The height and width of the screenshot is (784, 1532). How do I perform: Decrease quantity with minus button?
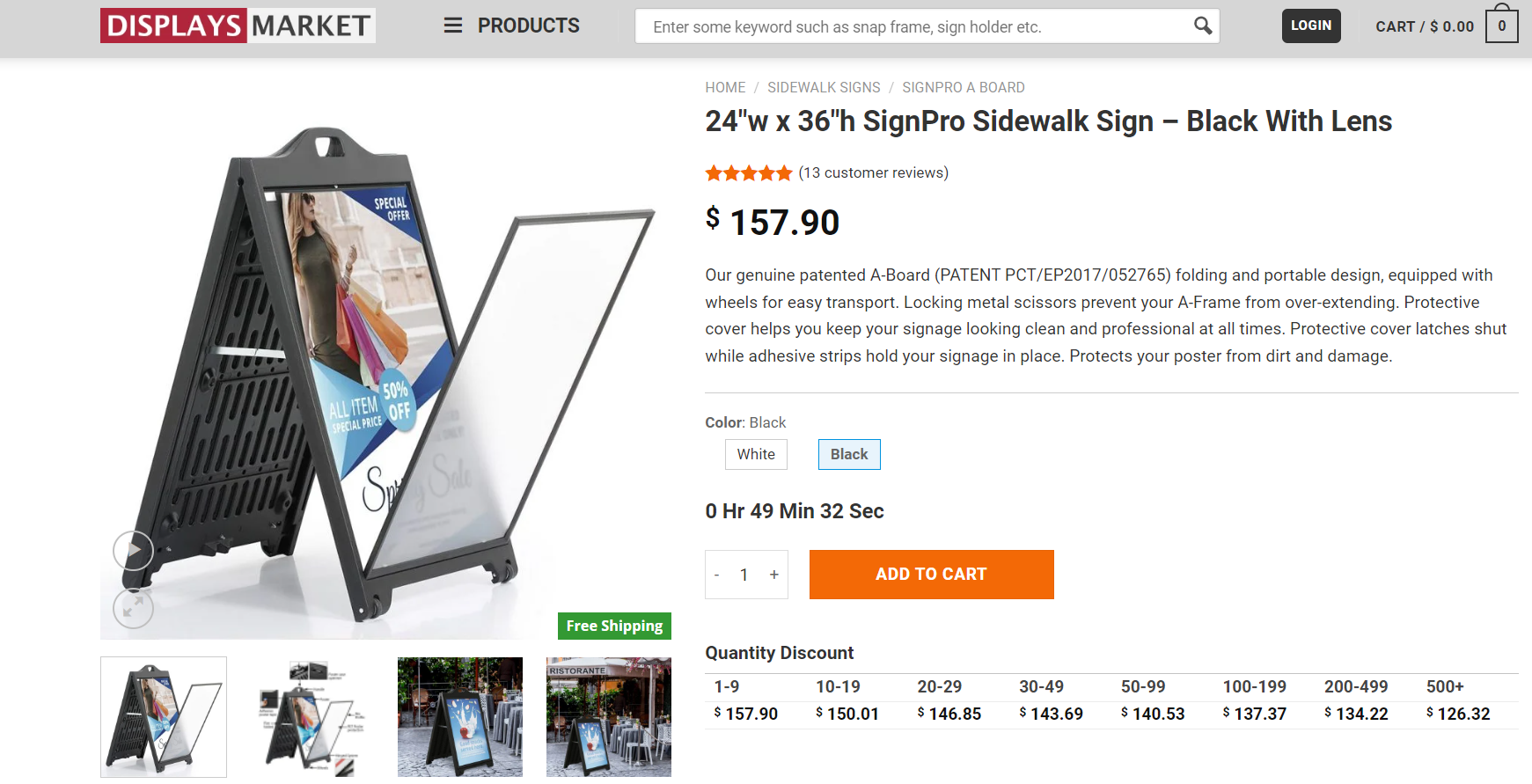pos(717,575)
